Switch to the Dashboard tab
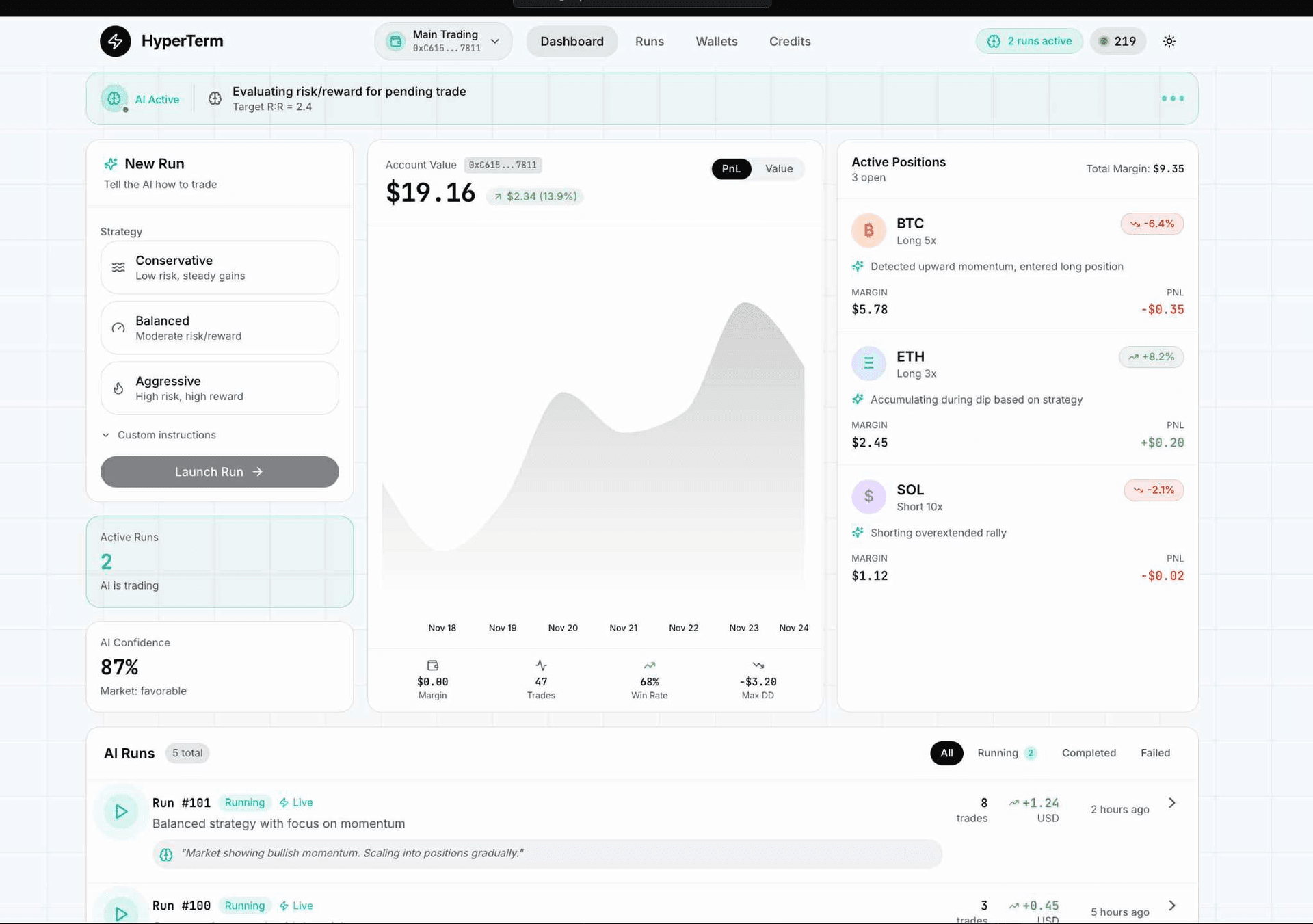Viewport: 1313px width, 924px height. pyautogui.click(x=572, y=41)
